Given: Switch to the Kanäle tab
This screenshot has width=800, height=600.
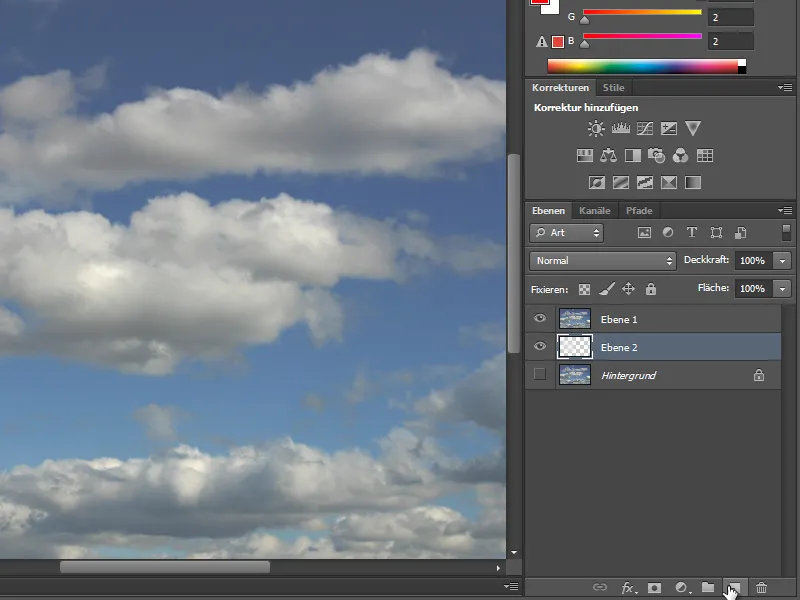Looking at the screenshot, I should pyautogui.click(x=594, y=211).
